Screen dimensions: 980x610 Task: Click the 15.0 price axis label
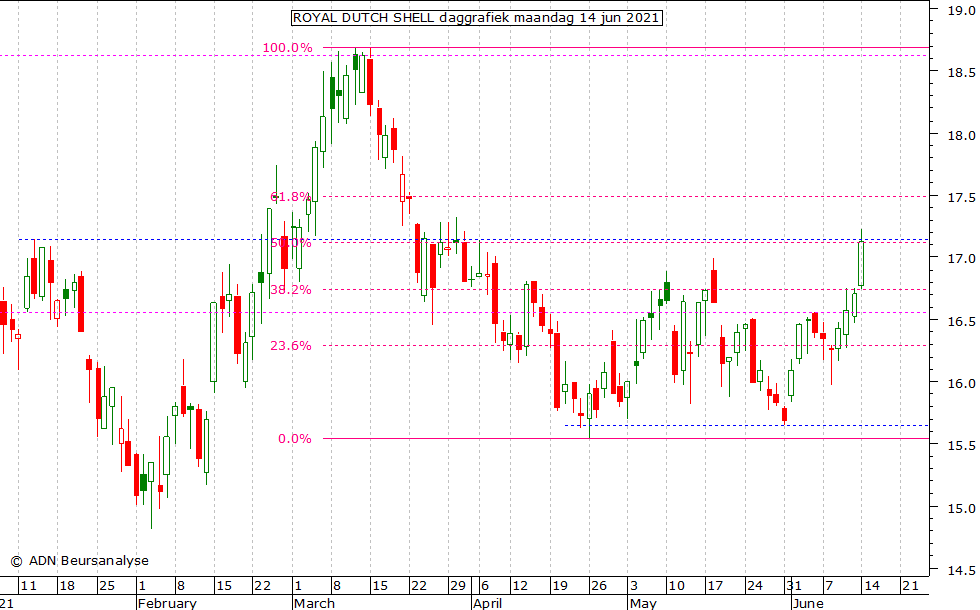pos(961,508)
